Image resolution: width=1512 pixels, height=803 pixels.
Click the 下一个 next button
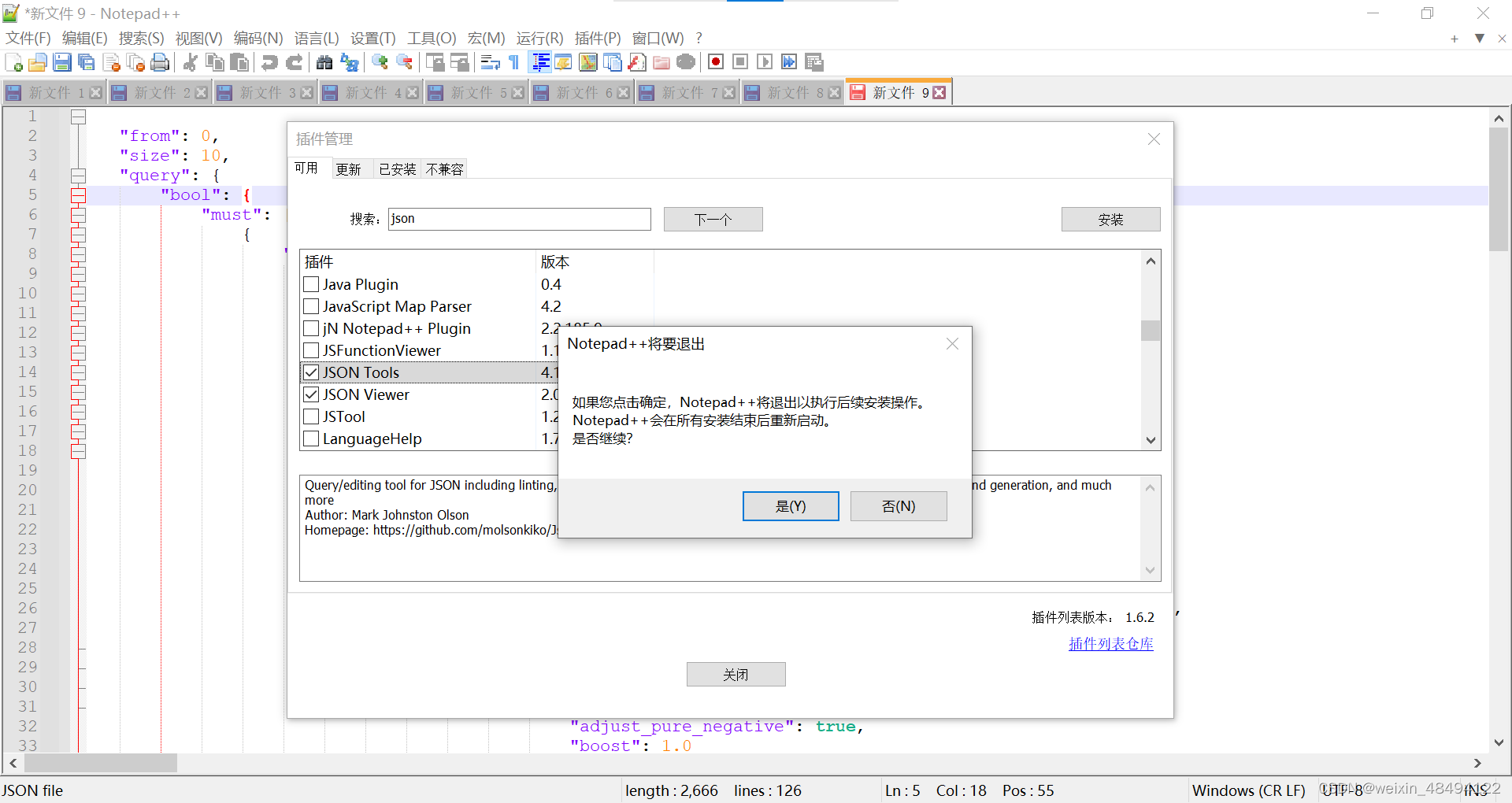[x=713, y=220]
